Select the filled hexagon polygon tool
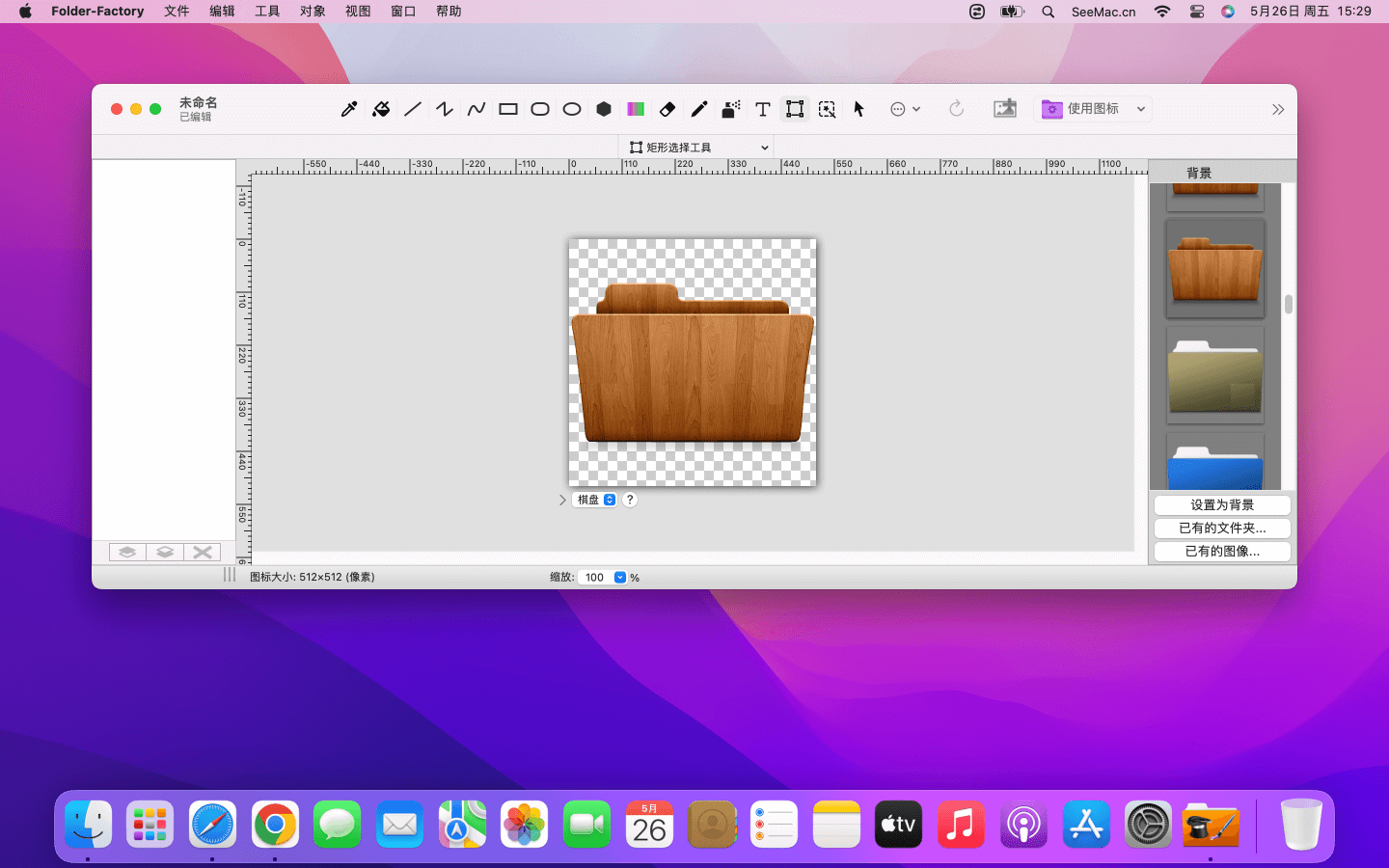 [604, 109]
